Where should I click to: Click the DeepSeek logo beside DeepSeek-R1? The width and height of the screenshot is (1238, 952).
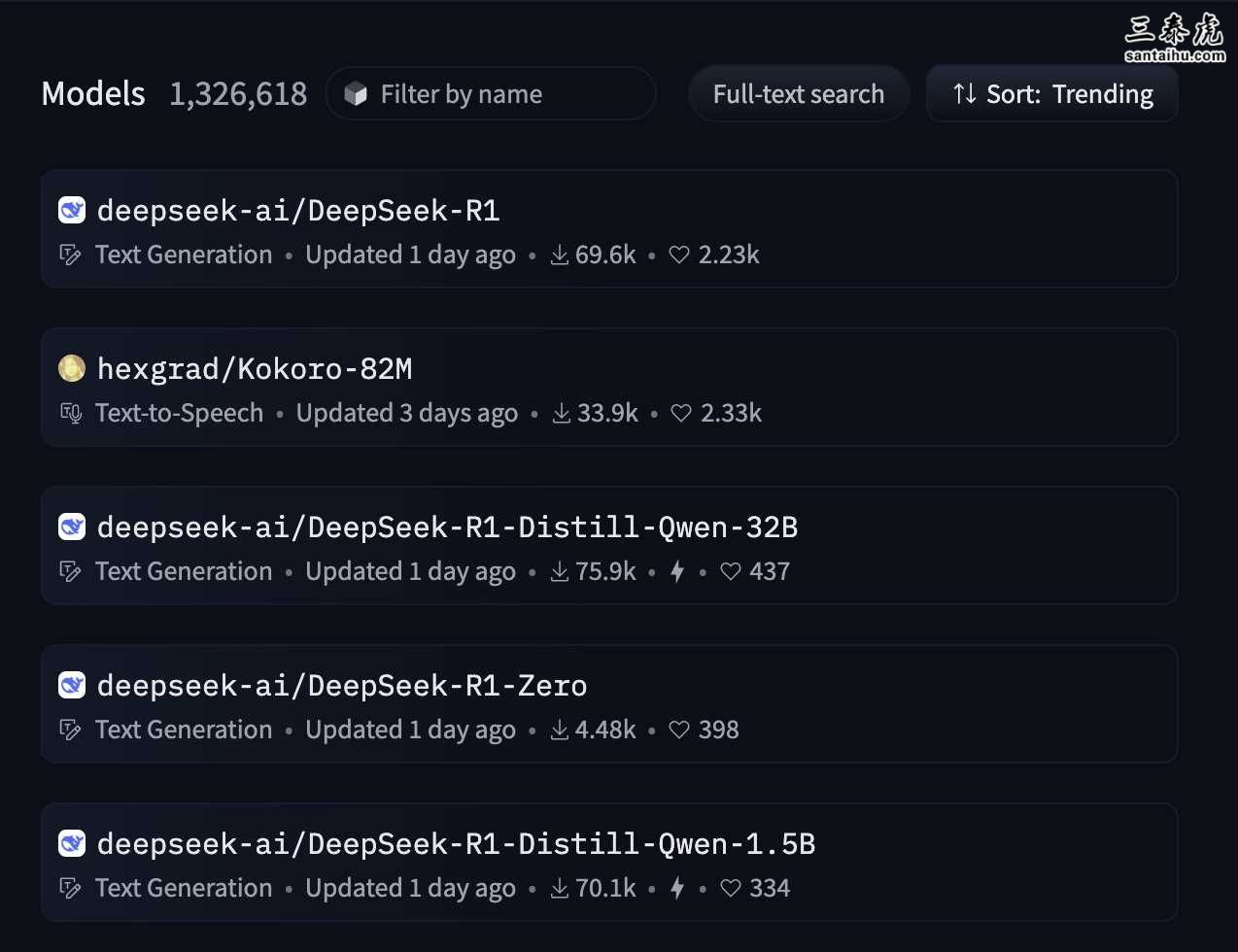pos(72,210)
